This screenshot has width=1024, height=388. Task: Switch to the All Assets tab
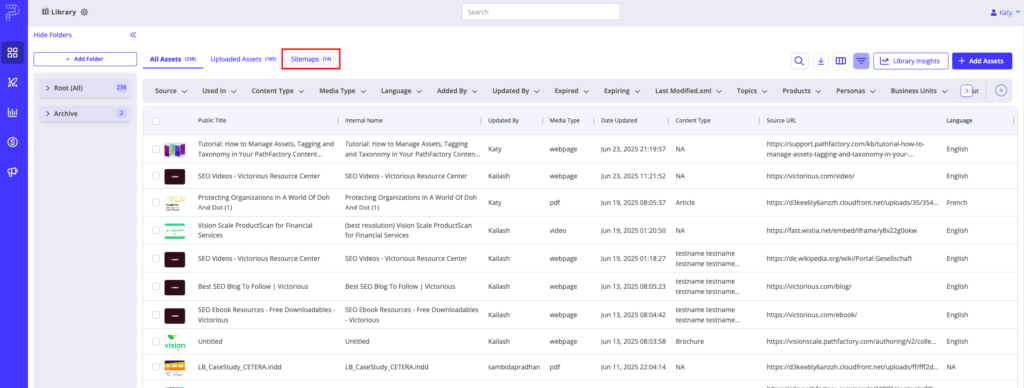173,59
